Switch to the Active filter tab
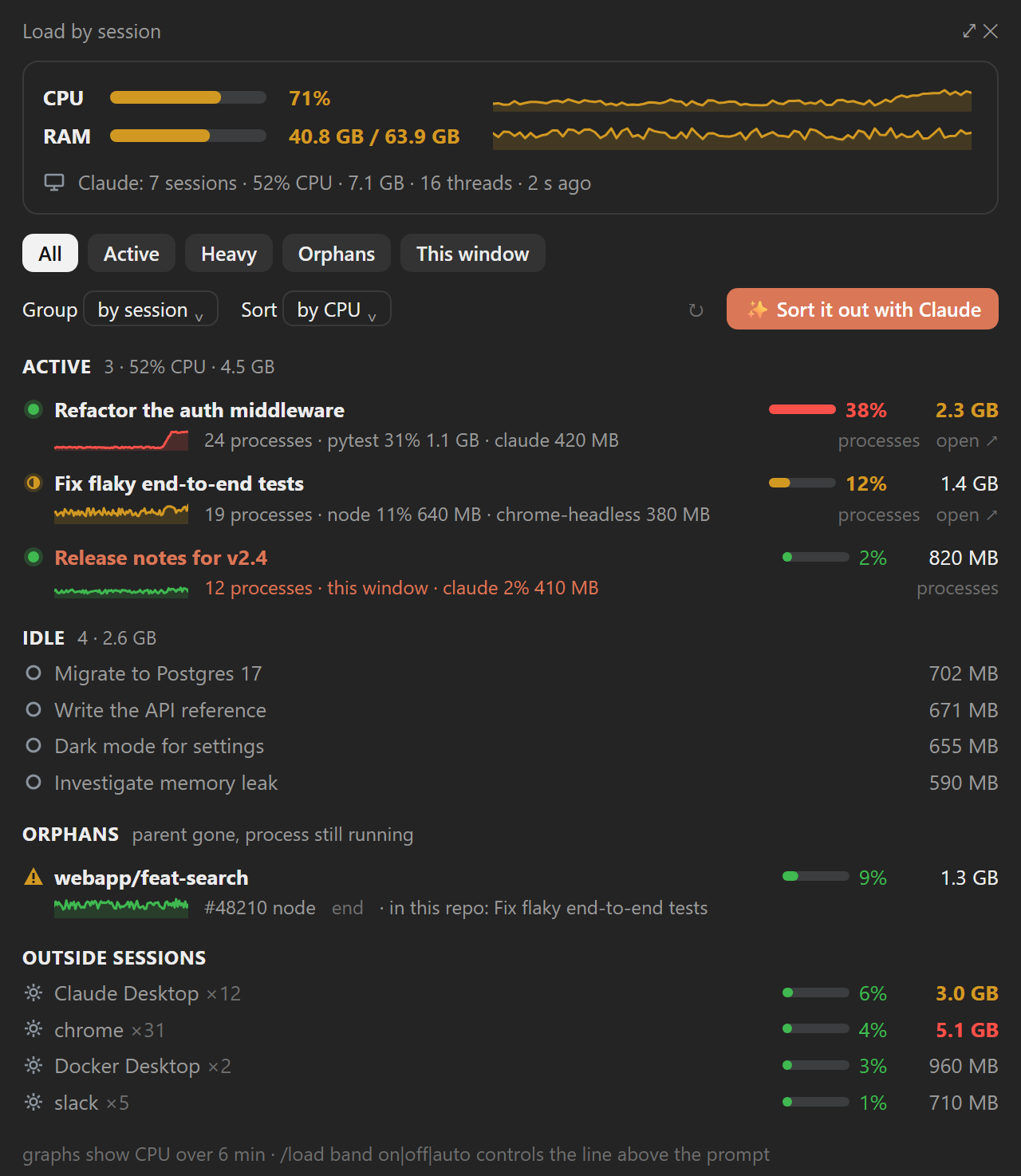Image resolution: width=1021 pixels, height=1176 pixels. (132, 253)
